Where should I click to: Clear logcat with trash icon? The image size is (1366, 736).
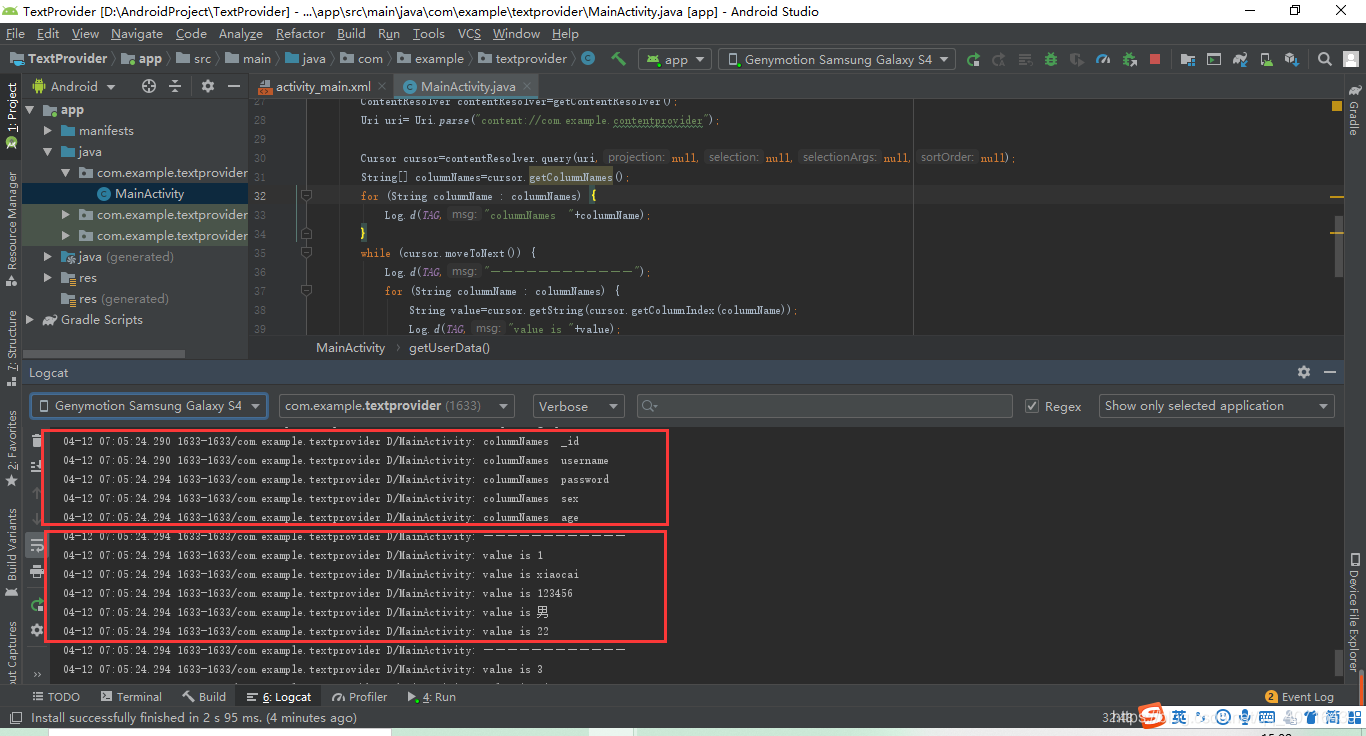tap(37, 441)
